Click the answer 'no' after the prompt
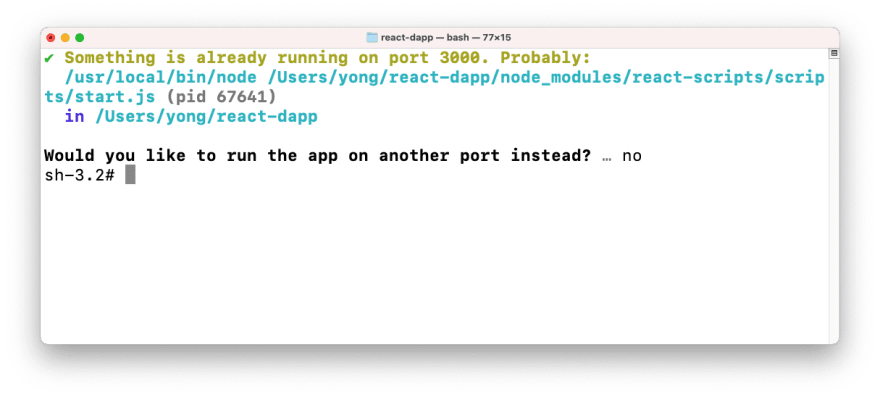The width and height of the screenshot is (880, 398). point(632,156)
